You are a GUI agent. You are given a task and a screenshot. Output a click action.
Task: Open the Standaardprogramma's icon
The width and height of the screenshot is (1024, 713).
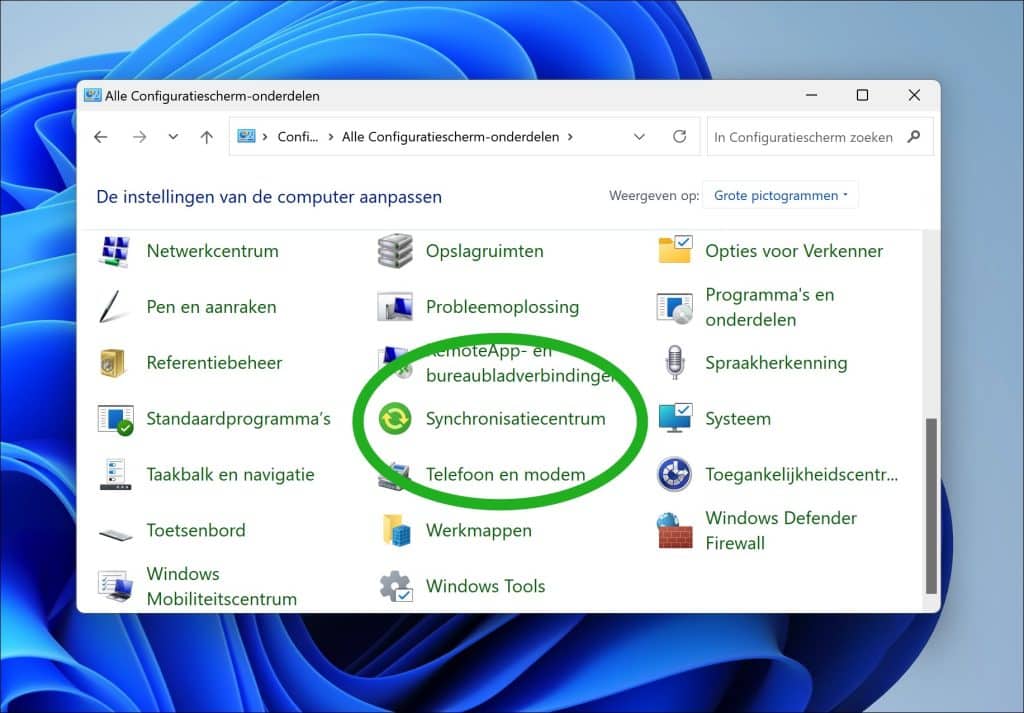[x=116, y=419]
